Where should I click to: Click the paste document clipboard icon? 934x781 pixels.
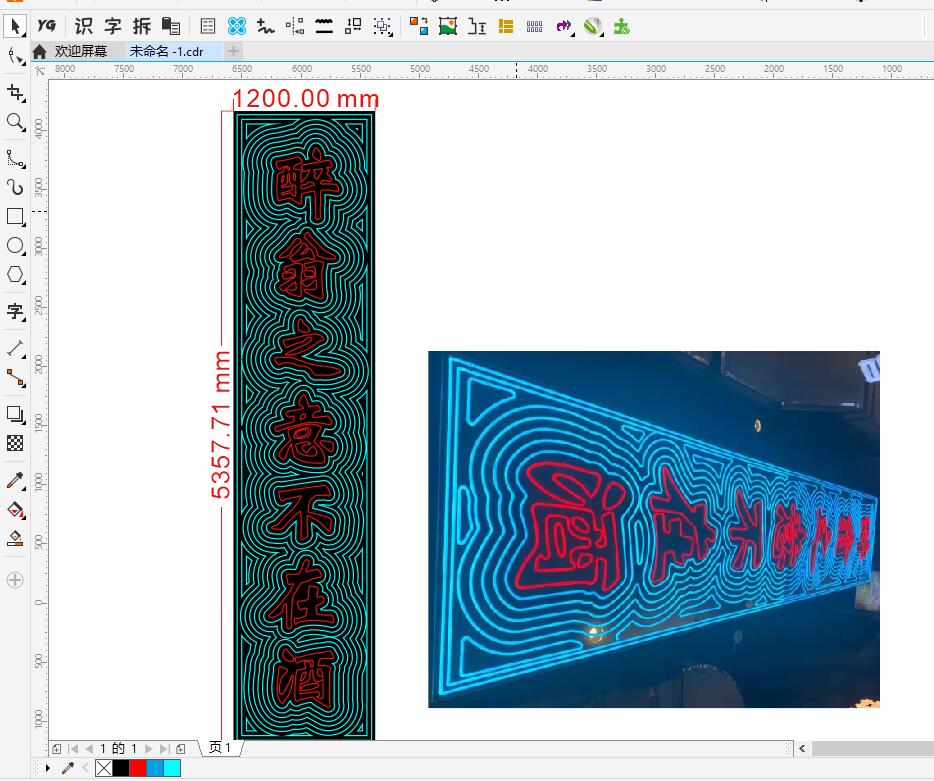tap(171, 26)
